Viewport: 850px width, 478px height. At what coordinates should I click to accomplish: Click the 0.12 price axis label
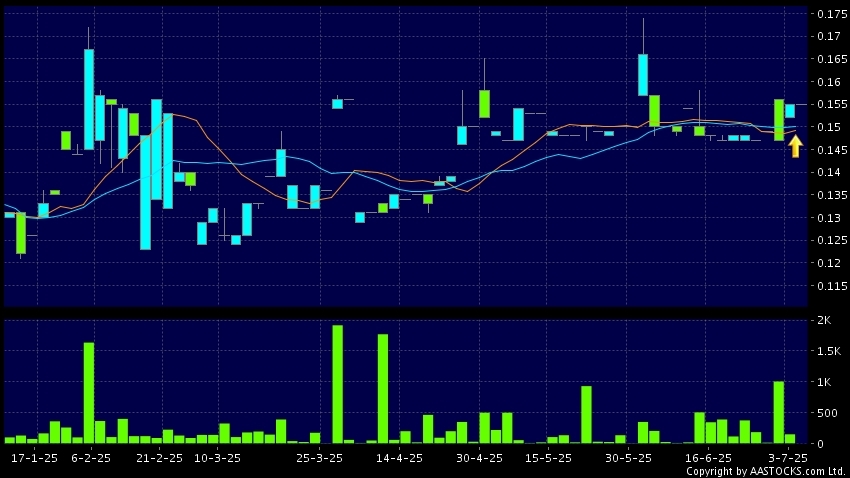(x=829, y=263)
